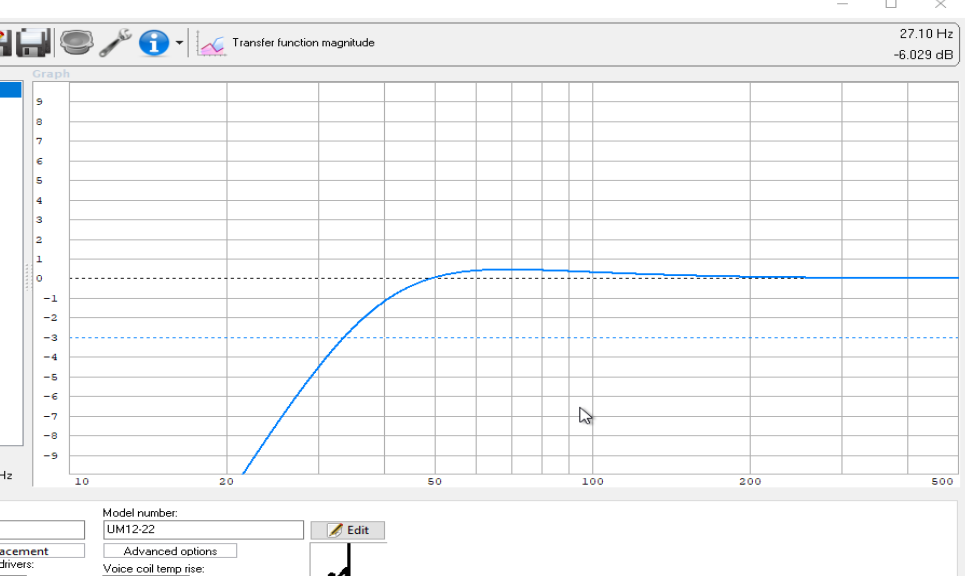The width and height of the screenshot is (965, 576).
Task: Open Advanced options
Action: click(170, 551)
